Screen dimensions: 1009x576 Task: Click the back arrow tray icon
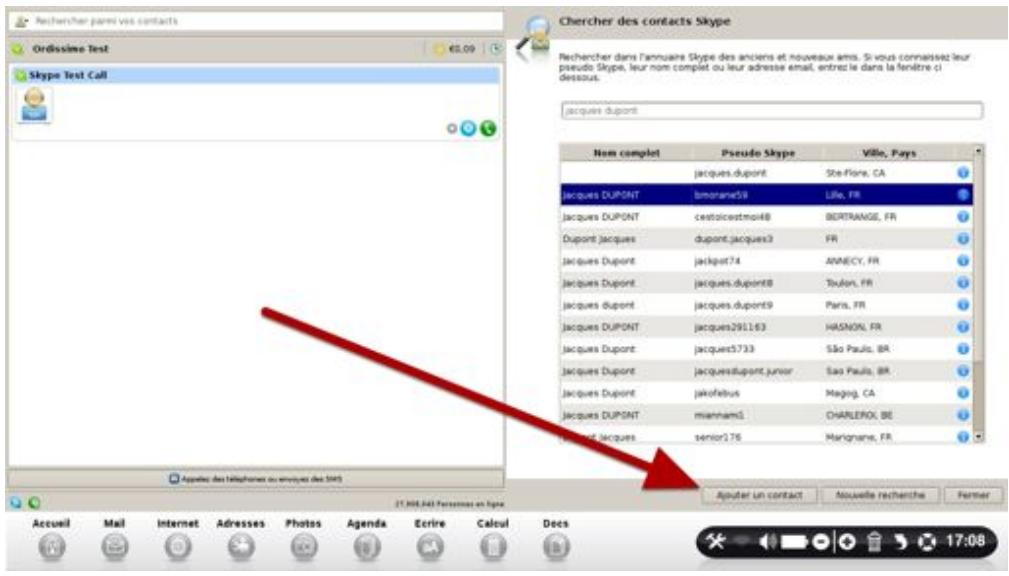point(900,542)
